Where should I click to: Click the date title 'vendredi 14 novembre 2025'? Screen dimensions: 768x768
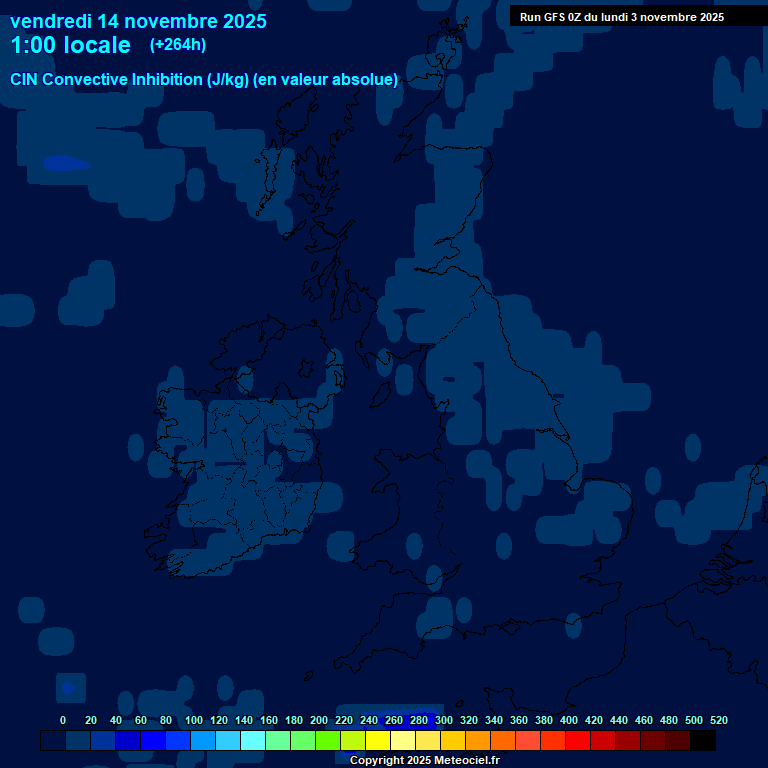pyautogui.click(x=138, y=21)
